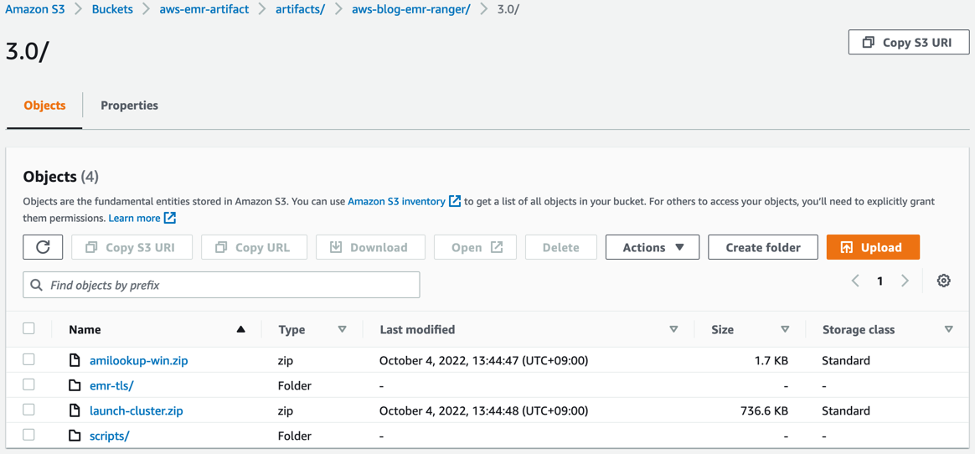This screenshot has height=454, width=977.
Task: Select the emr-tls/ row checkbox
Action: point(29,385)
